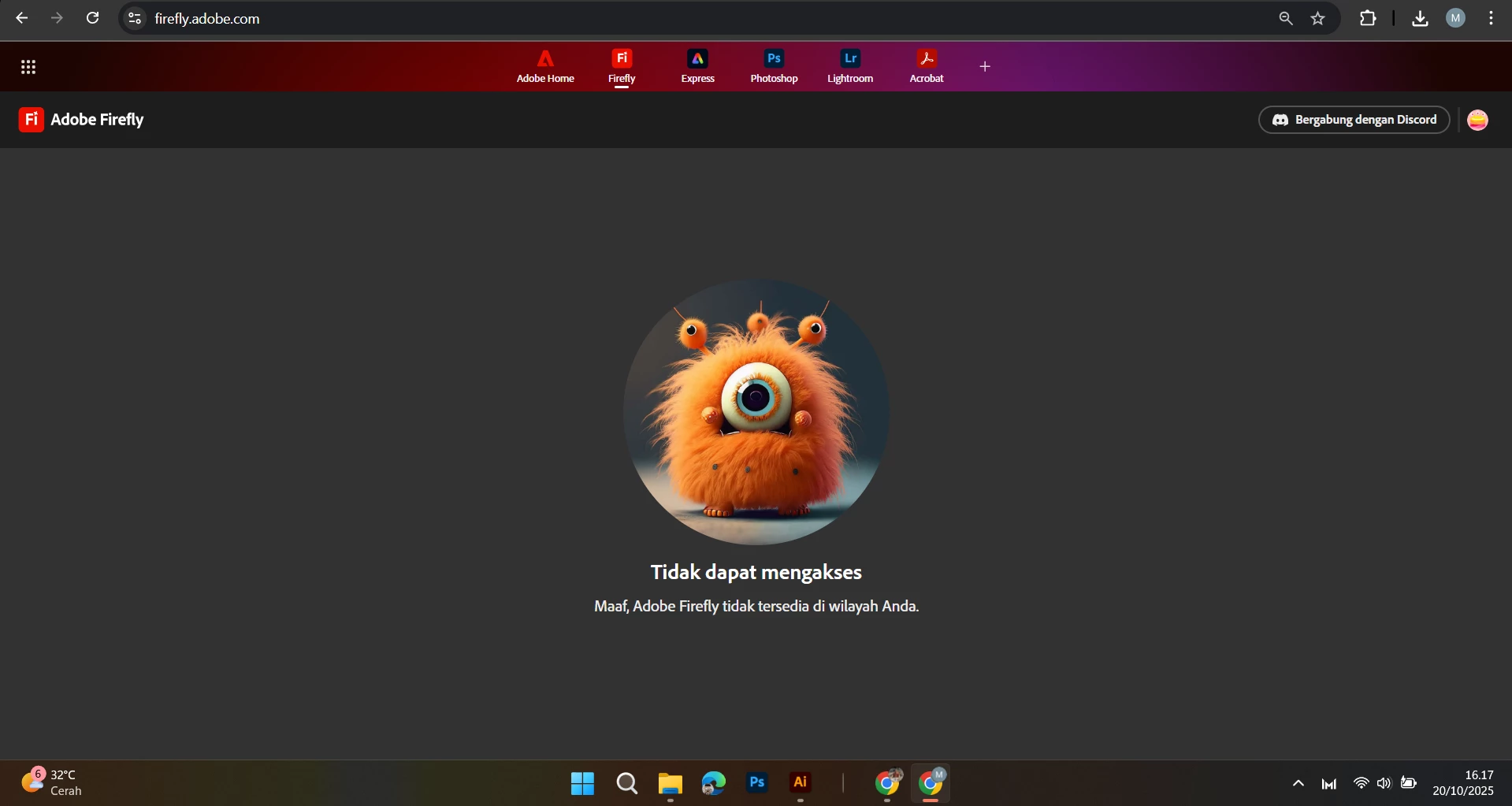The image size is (1512, 806).
Task: Reload the Firefly page
Action: tap(92, 18)
